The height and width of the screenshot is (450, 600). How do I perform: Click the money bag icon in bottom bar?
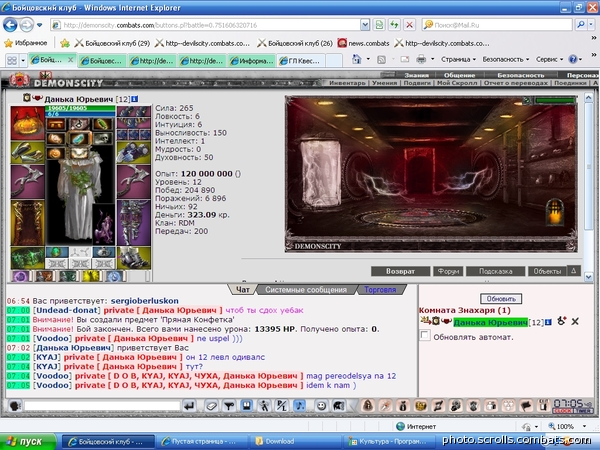click(403, 406)
